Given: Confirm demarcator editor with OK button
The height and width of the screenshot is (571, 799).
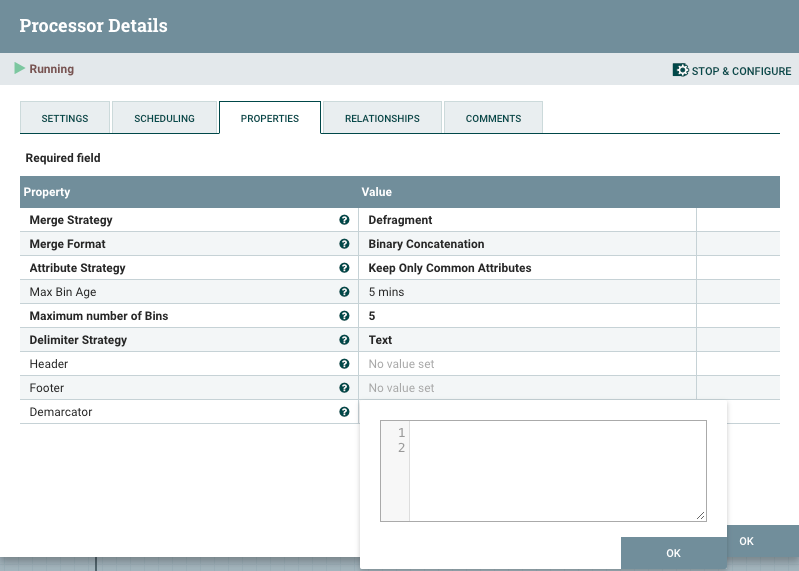Looking at the screenshot, I should pyautogui.click(x=673, y=553).
